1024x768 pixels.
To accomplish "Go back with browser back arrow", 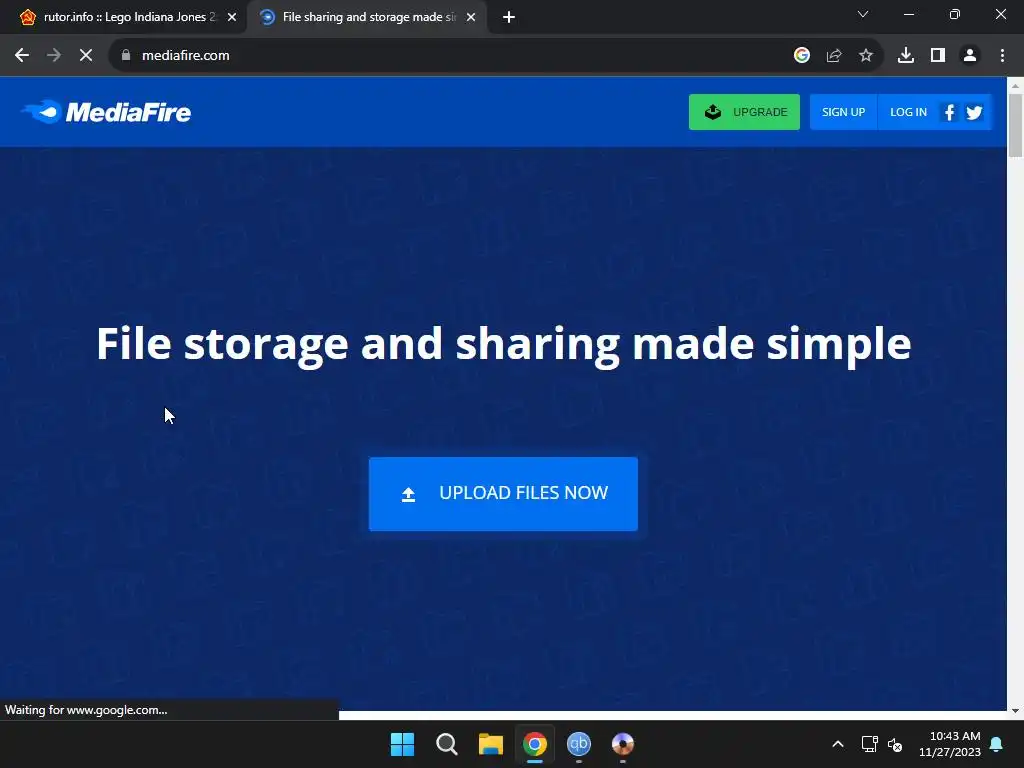I will tap(22, 56).
